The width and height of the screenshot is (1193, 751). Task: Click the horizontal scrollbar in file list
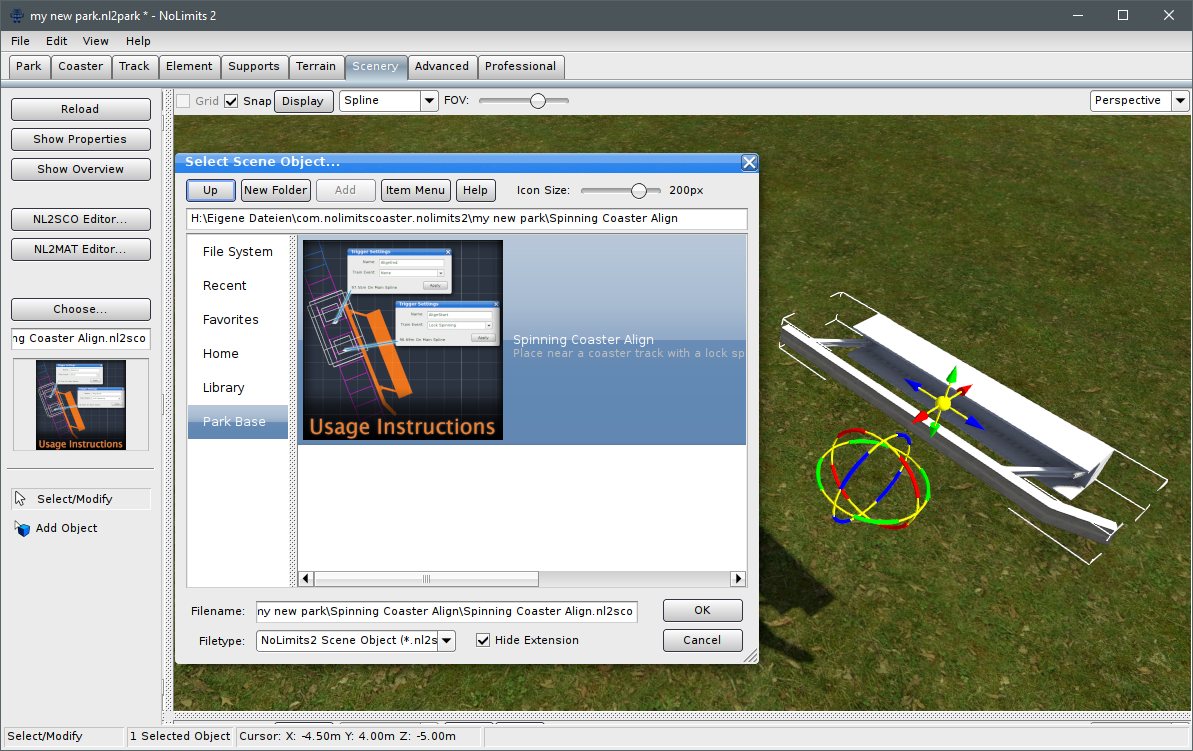426,579
